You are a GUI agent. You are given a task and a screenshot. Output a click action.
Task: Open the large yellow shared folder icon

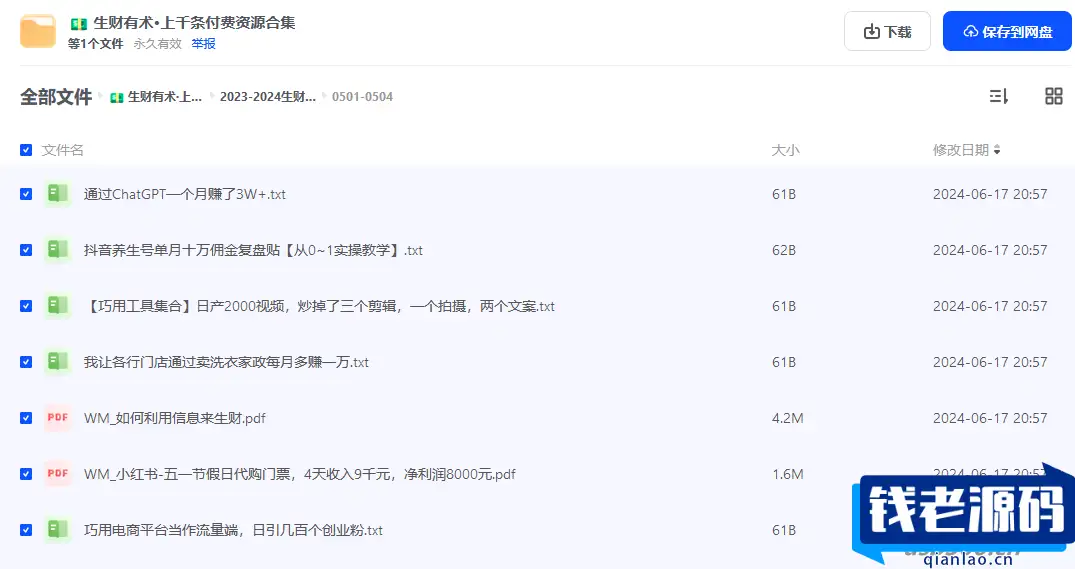coord(38,31)
